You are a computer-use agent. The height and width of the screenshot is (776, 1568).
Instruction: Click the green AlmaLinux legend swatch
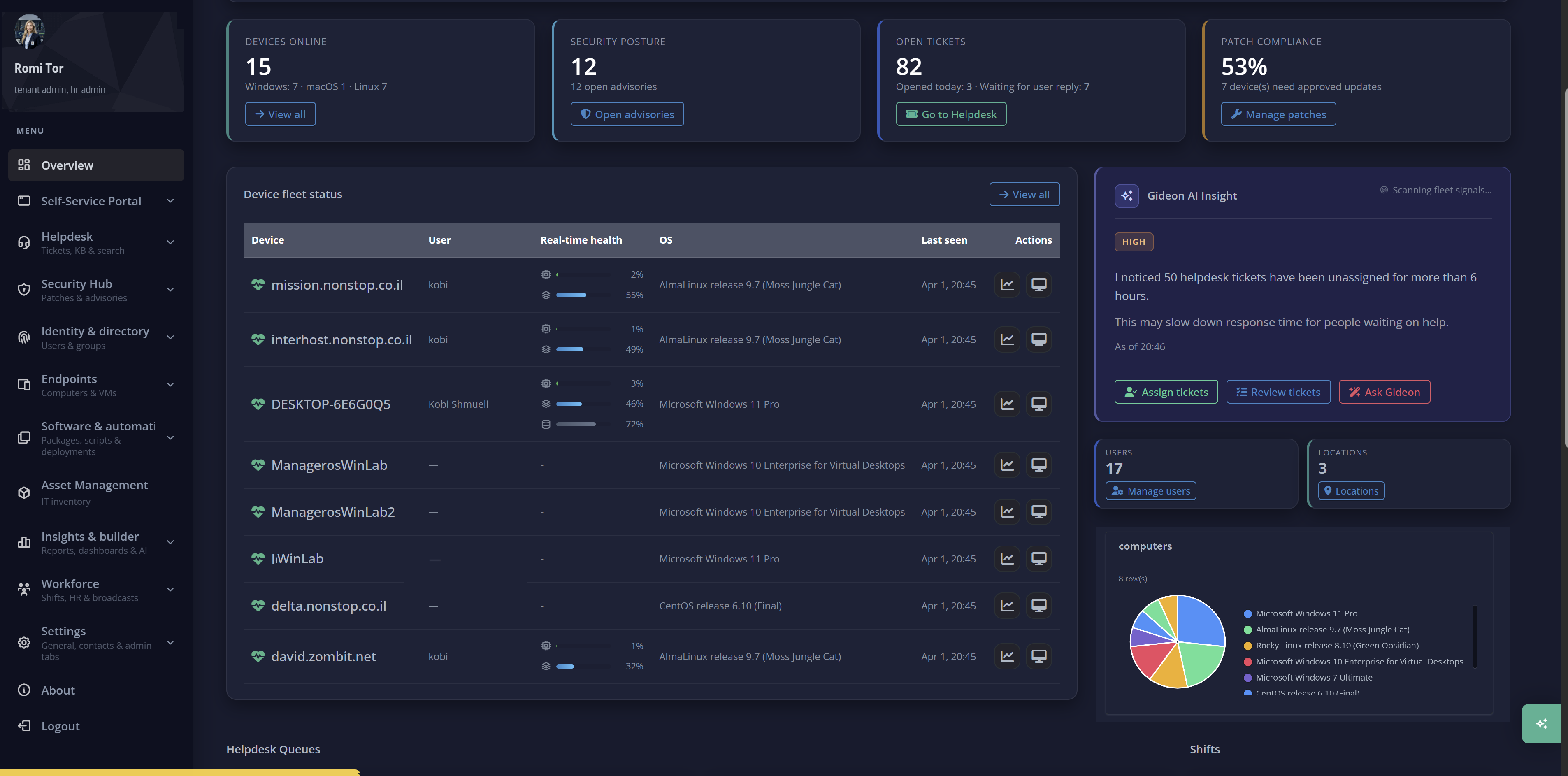tap(1248, 630)
